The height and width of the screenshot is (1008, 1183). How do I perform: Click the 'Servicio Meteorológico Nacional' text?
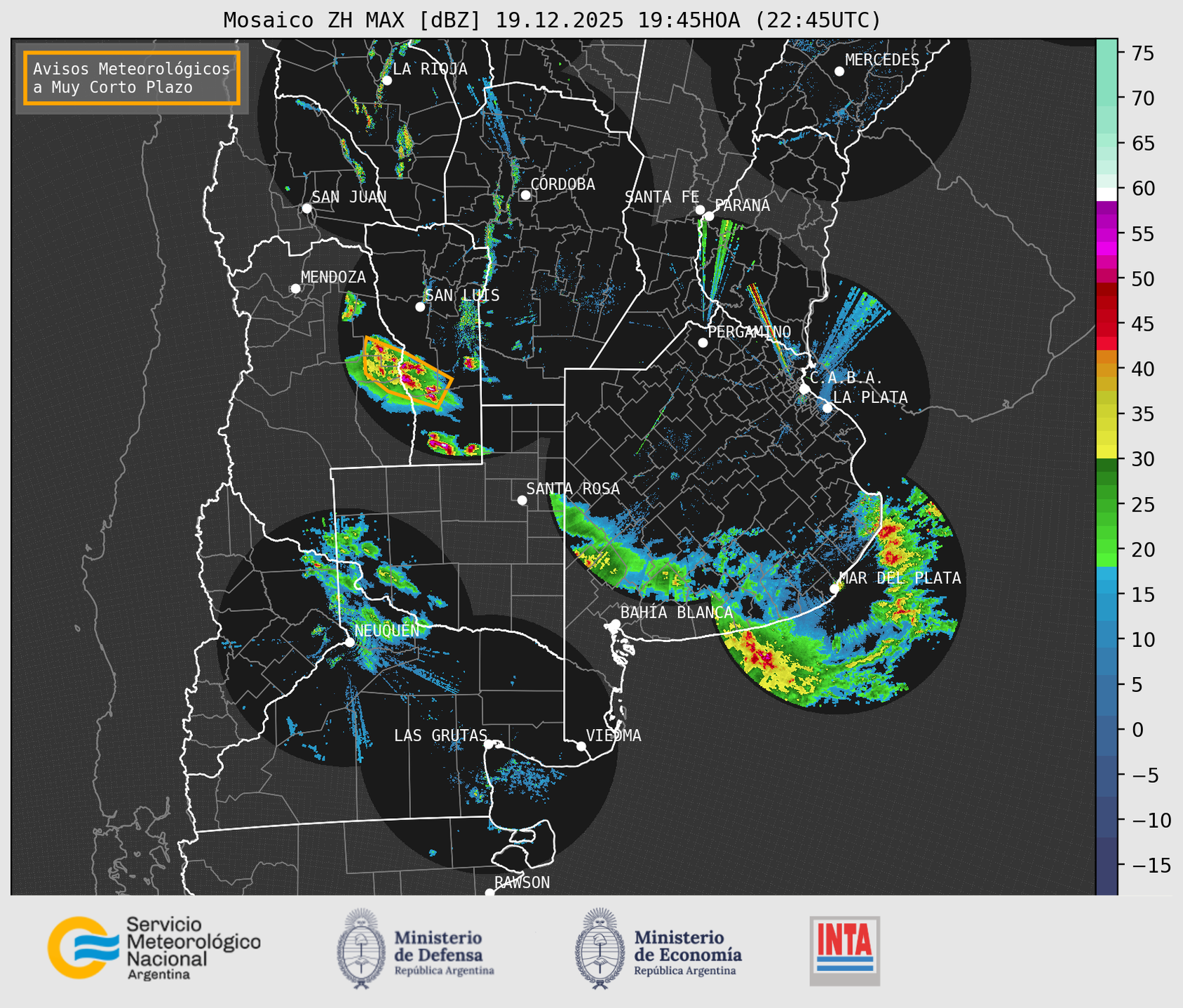(194, 941)
